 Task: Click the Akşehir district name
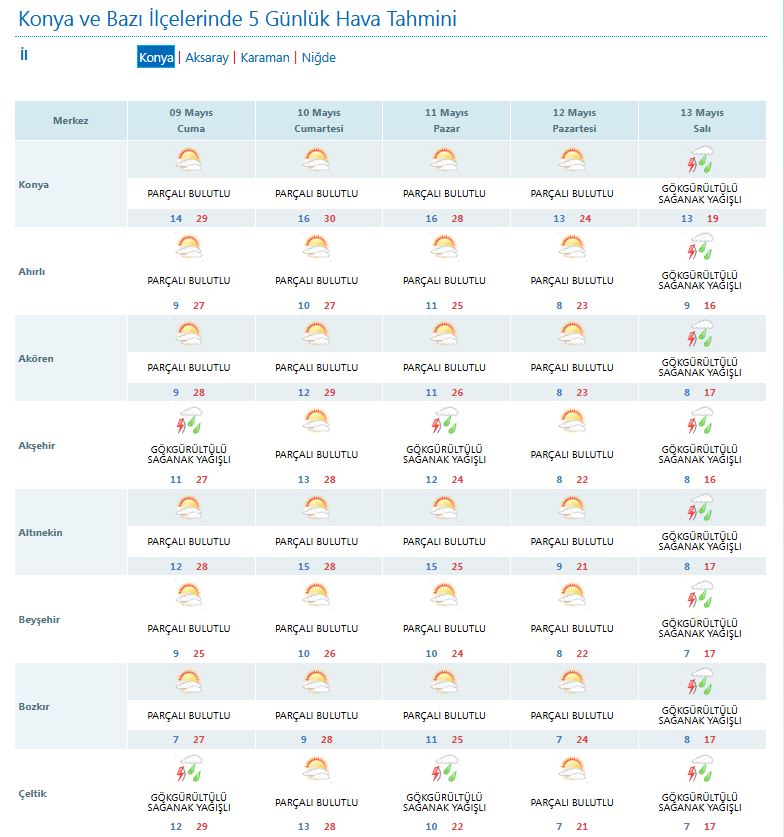point(37,445)
